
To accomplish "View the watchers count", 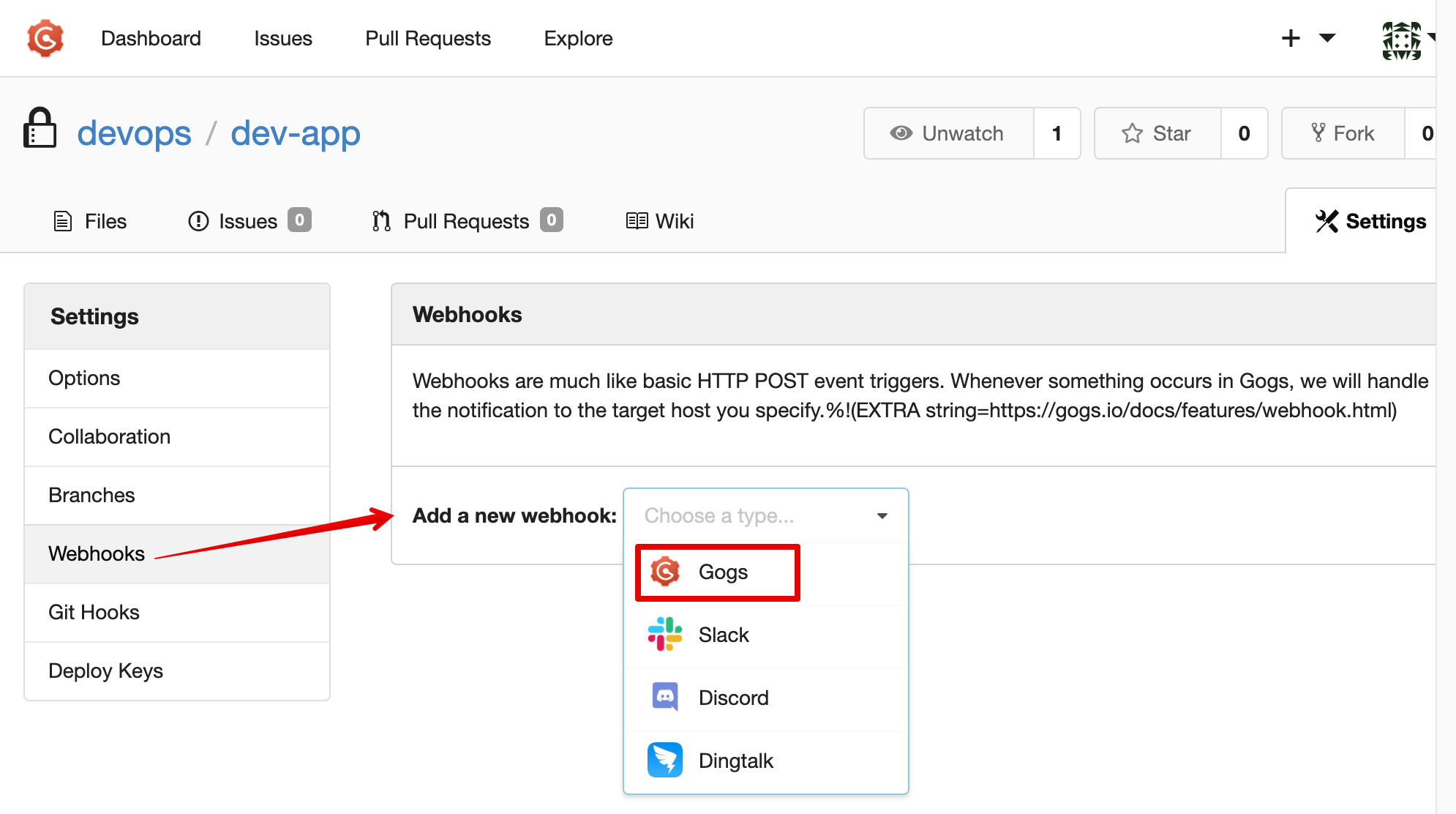I will [x=1057, y=133].
